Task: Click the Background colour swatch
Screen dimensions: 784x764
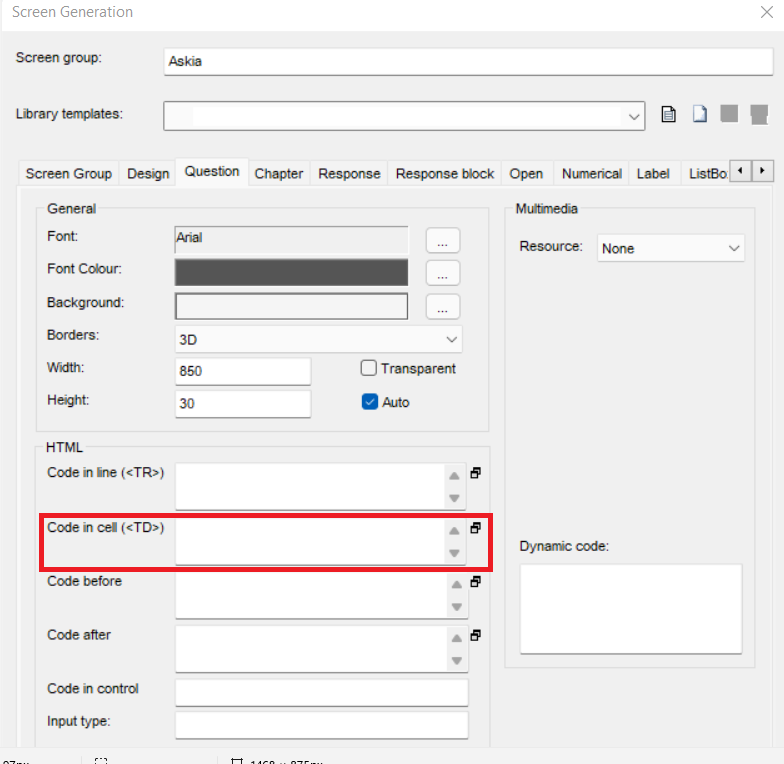Action: [x=291, y=306]
